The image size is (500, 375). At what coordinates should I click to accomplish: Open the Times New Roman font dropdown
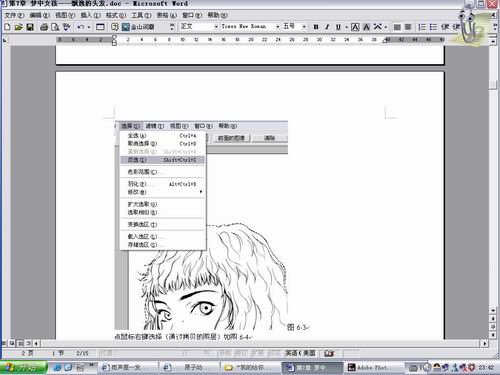tap(278, 27)
